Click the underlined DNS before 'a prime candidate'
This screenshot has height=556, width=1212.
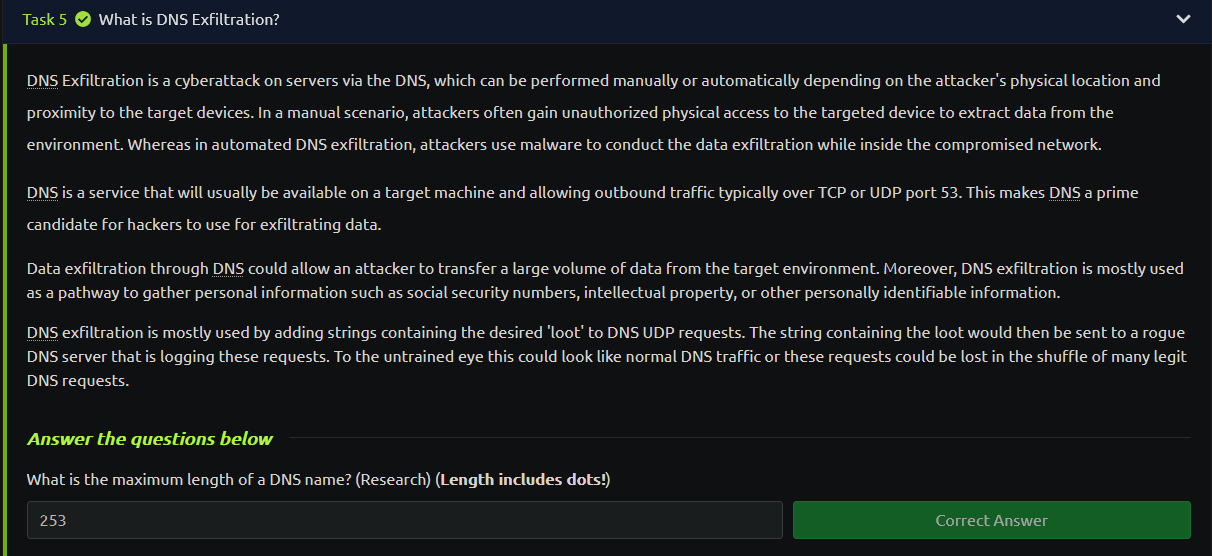[1064, 192]
